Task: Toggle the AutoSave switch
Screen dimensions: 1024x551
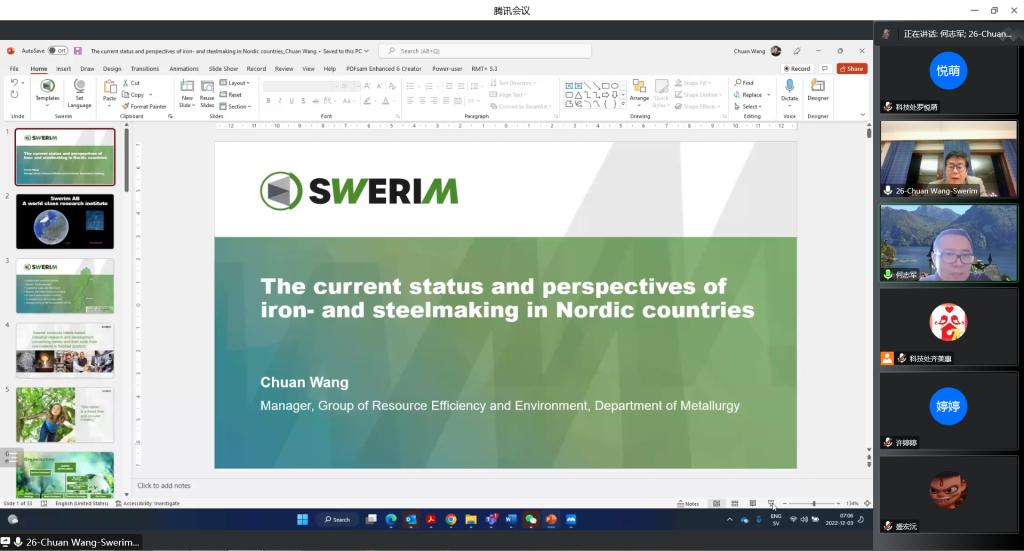Action: coord(58,50)
